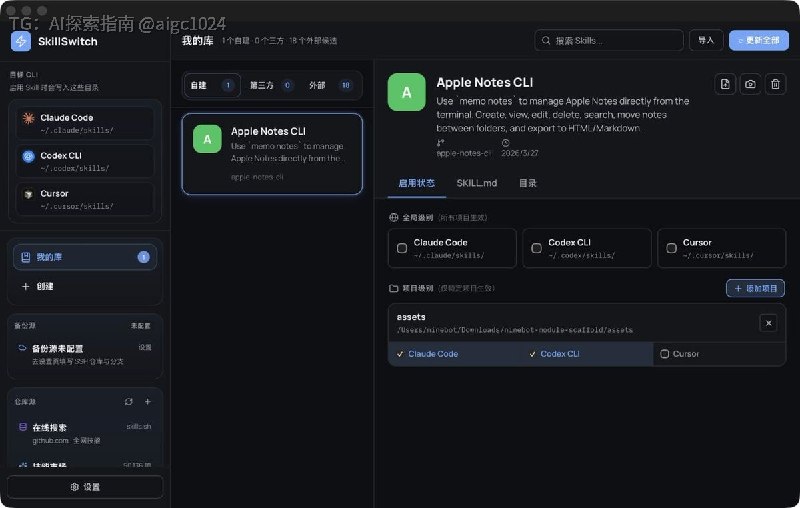Click the 添加项目 add project button
800x508 pixels.
tap(755, 289)
